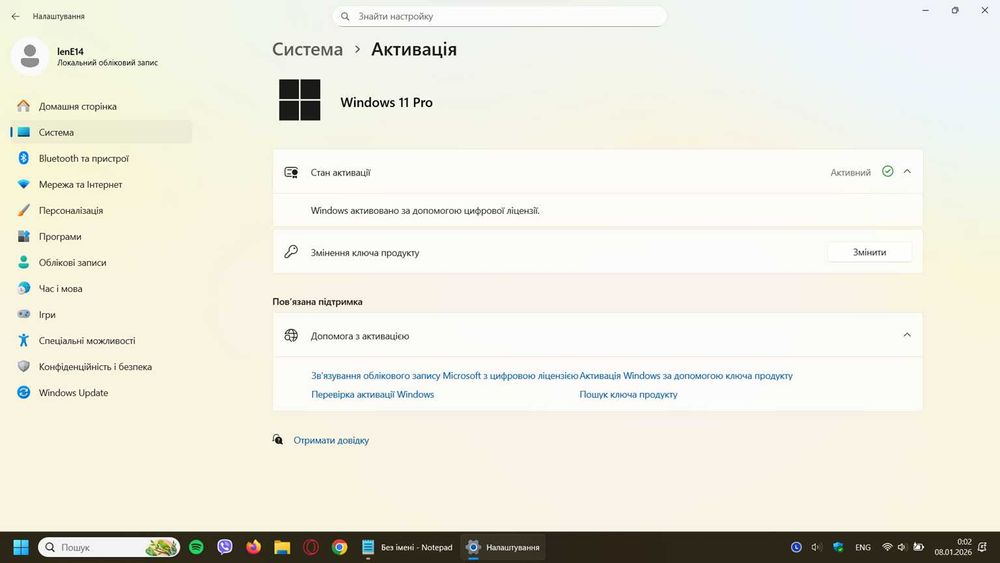
Task: Open Персоналізація settings
Action: [101, 210]
